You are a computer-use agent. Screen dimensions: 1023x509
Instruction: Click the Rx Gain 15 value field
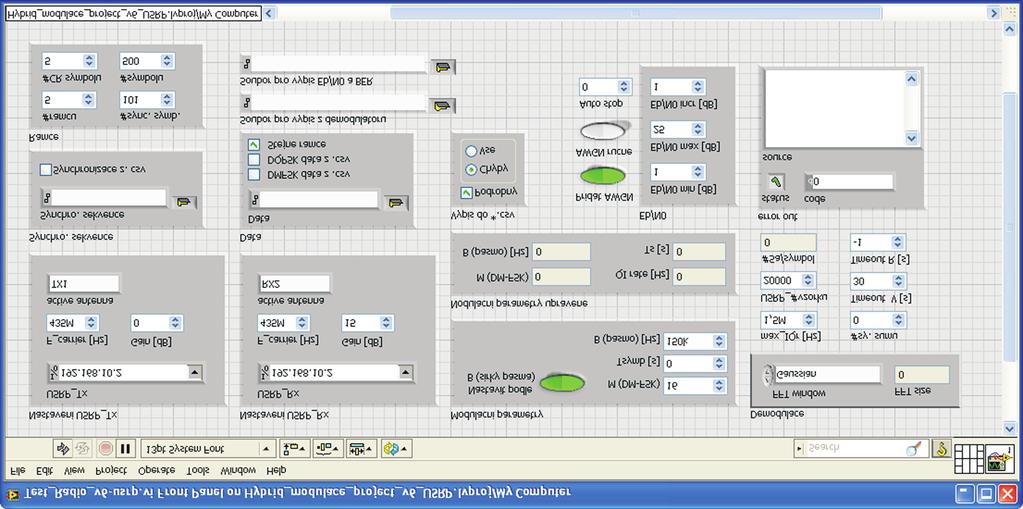(360, 322)
